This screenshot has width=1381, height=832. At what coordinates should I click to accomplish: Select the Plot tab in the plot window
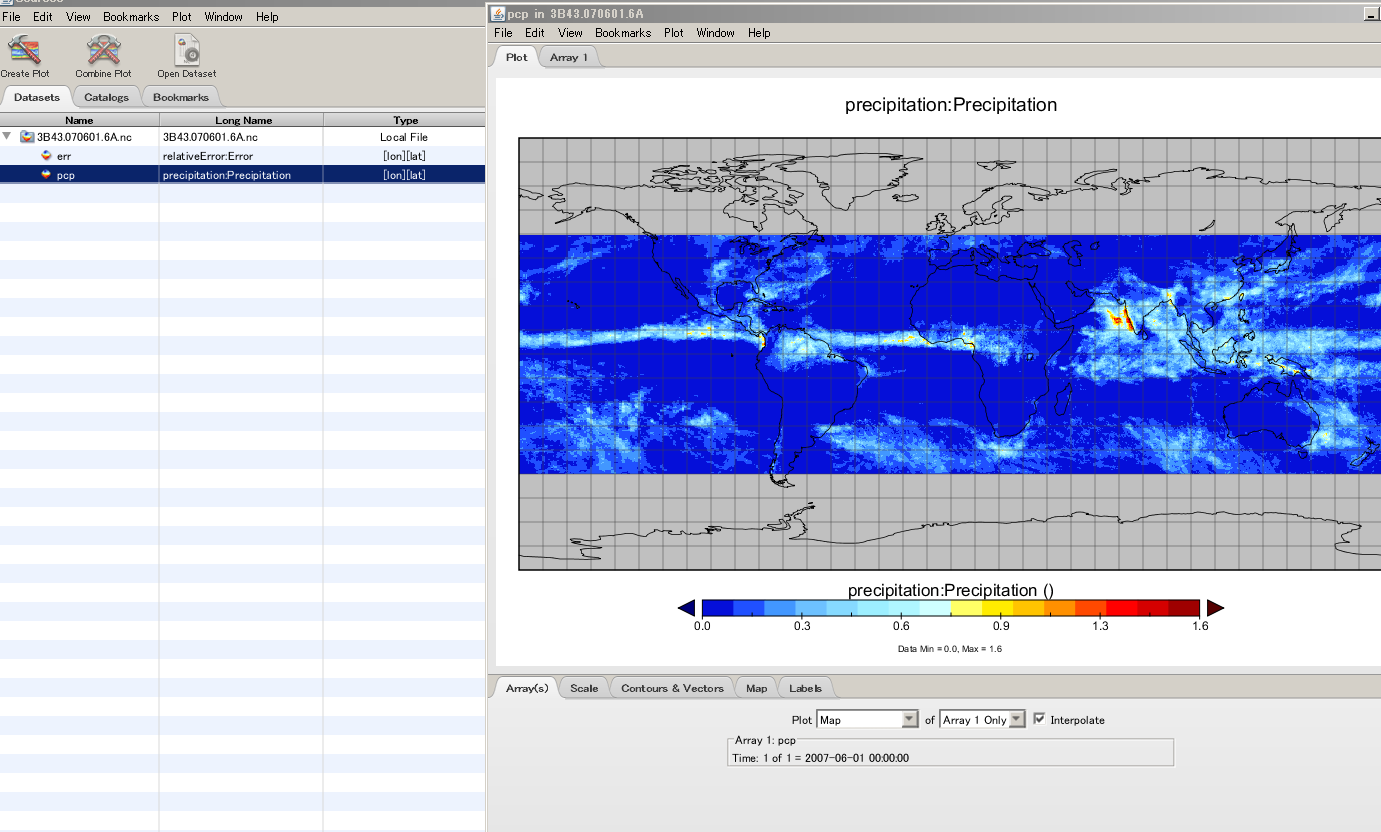point(517,57)
